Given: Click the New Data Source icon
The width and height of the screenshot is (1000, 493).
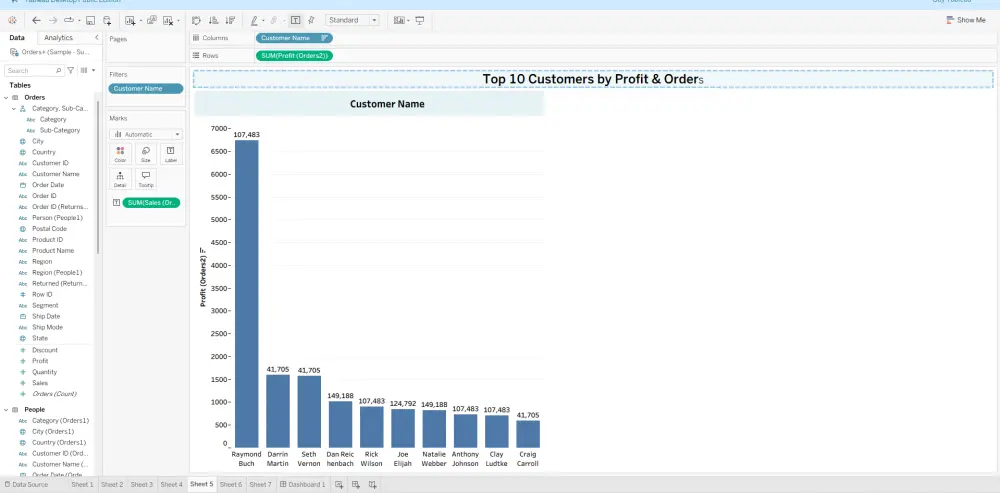Looking at the screenshot, I should click(107, 20).
